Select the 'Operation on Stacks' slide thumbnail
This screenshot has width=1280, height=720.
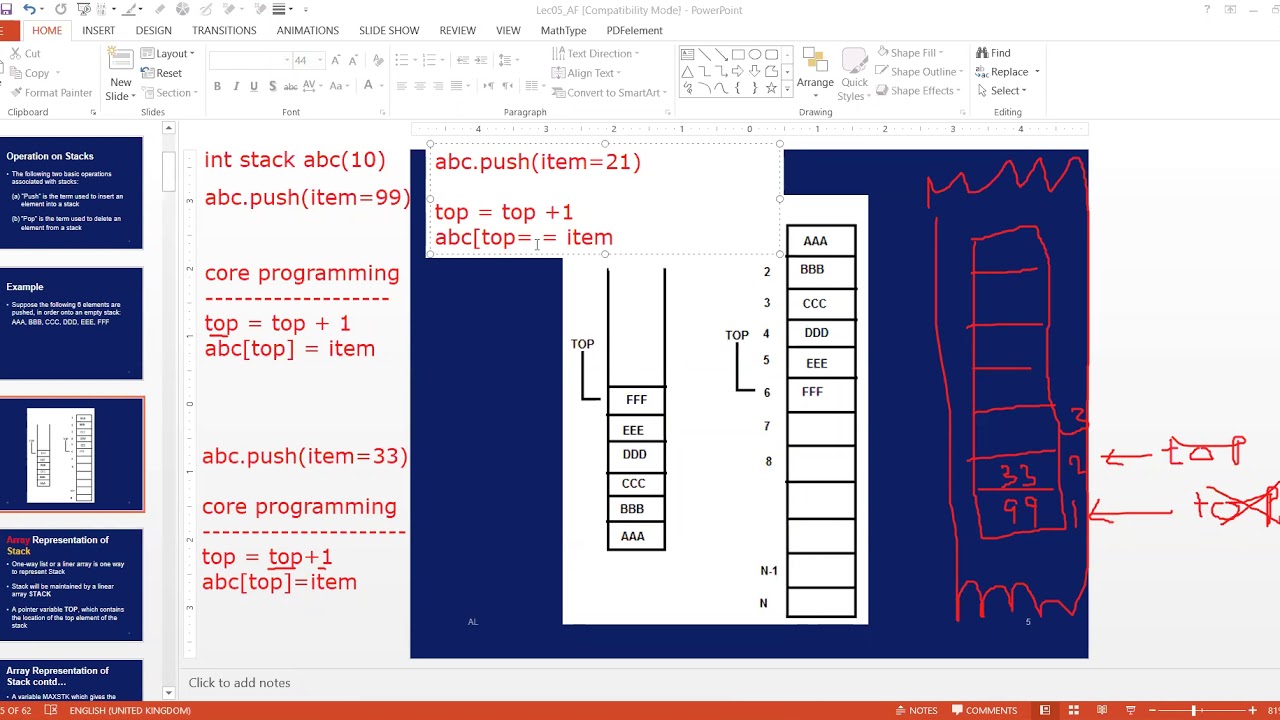[x=71, y=193]
